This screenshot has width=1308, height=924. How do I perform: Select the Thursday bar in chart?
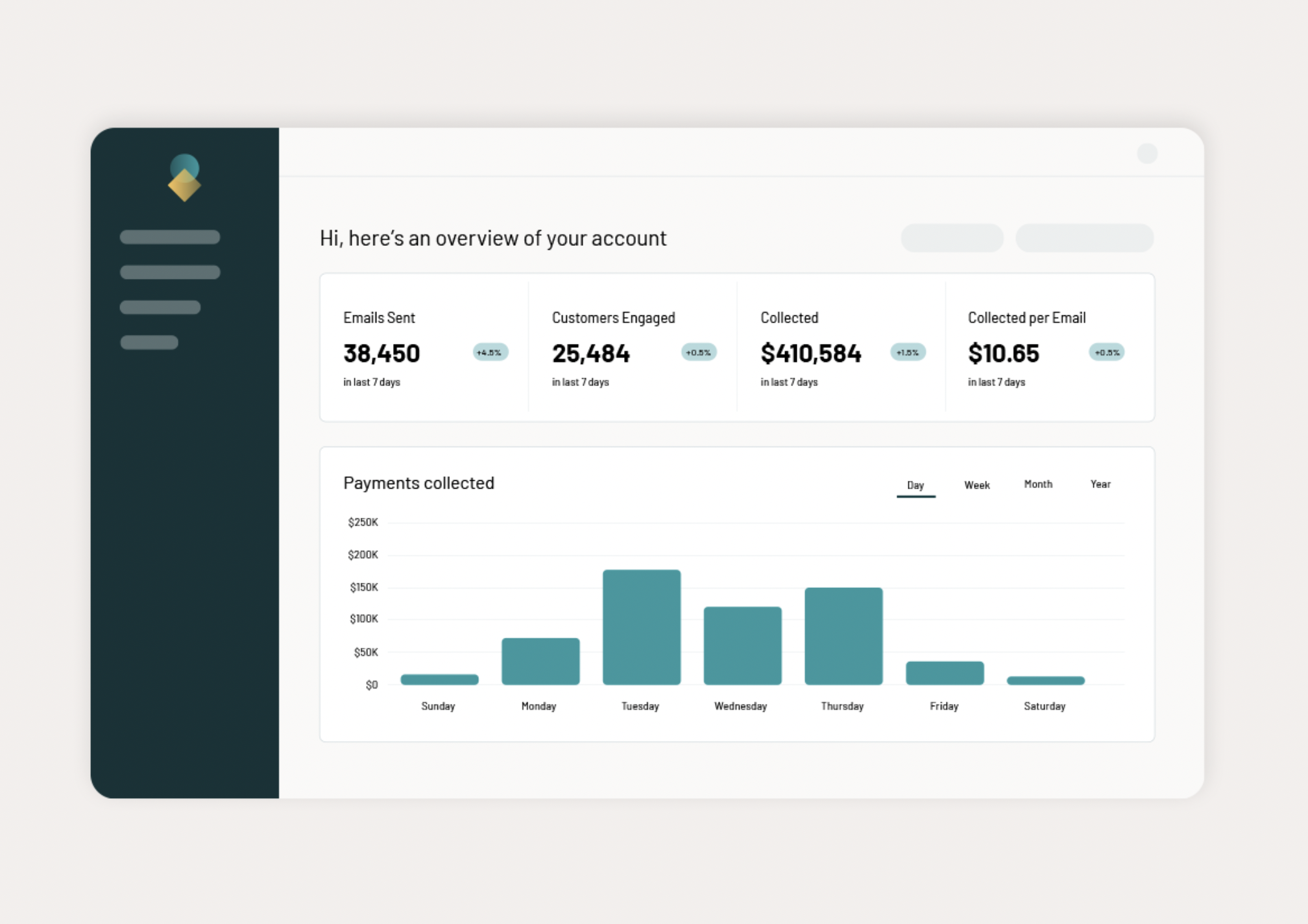(843, 636)
